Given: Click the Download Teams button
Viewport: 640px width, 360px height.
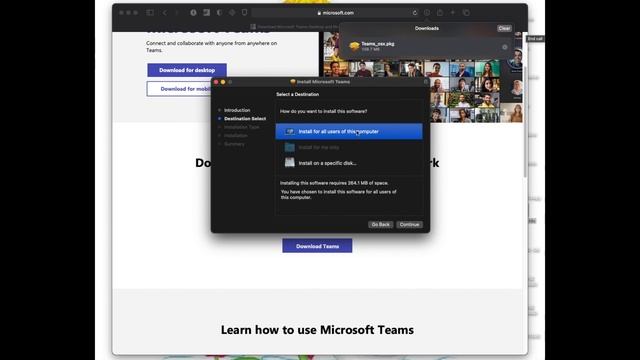Looking at the screenshot, I should (x=317, y=246).
